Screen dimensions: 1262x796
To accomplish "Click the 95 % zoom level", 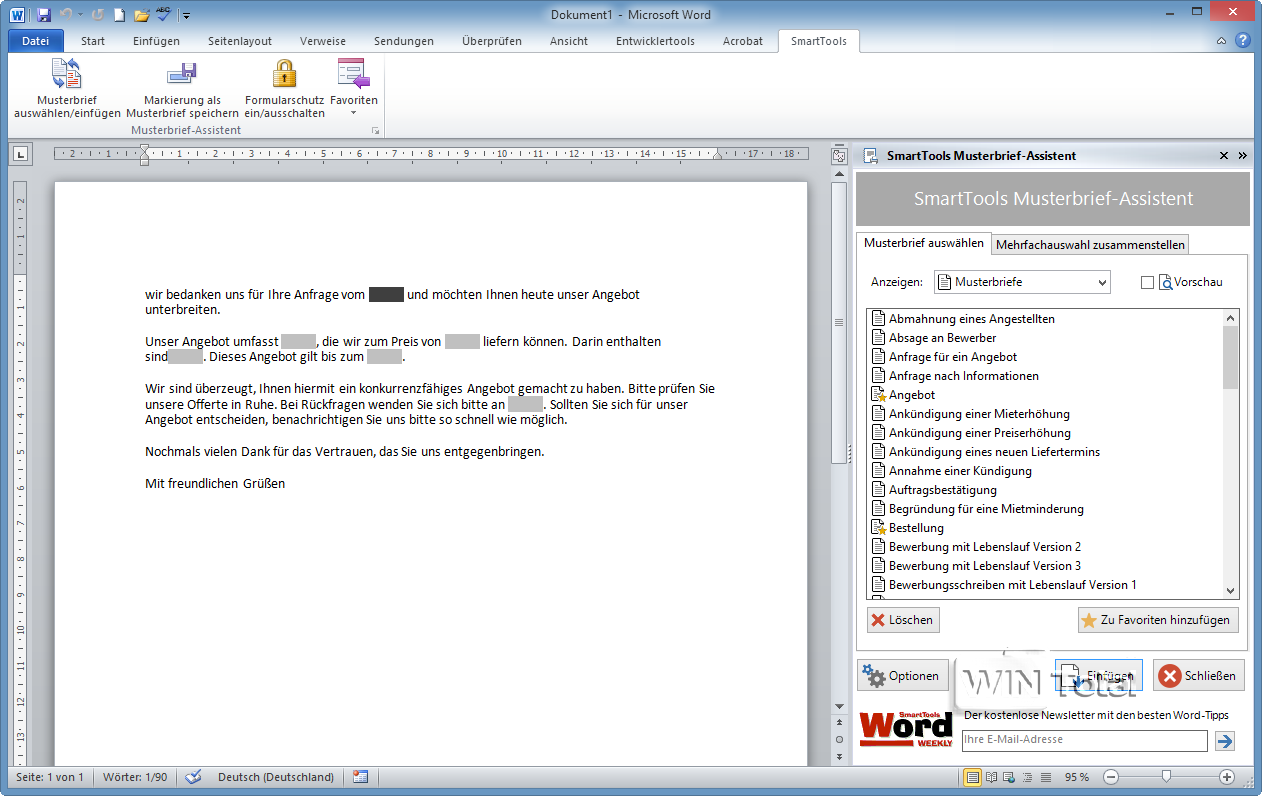I will (x=1077, y=777).
